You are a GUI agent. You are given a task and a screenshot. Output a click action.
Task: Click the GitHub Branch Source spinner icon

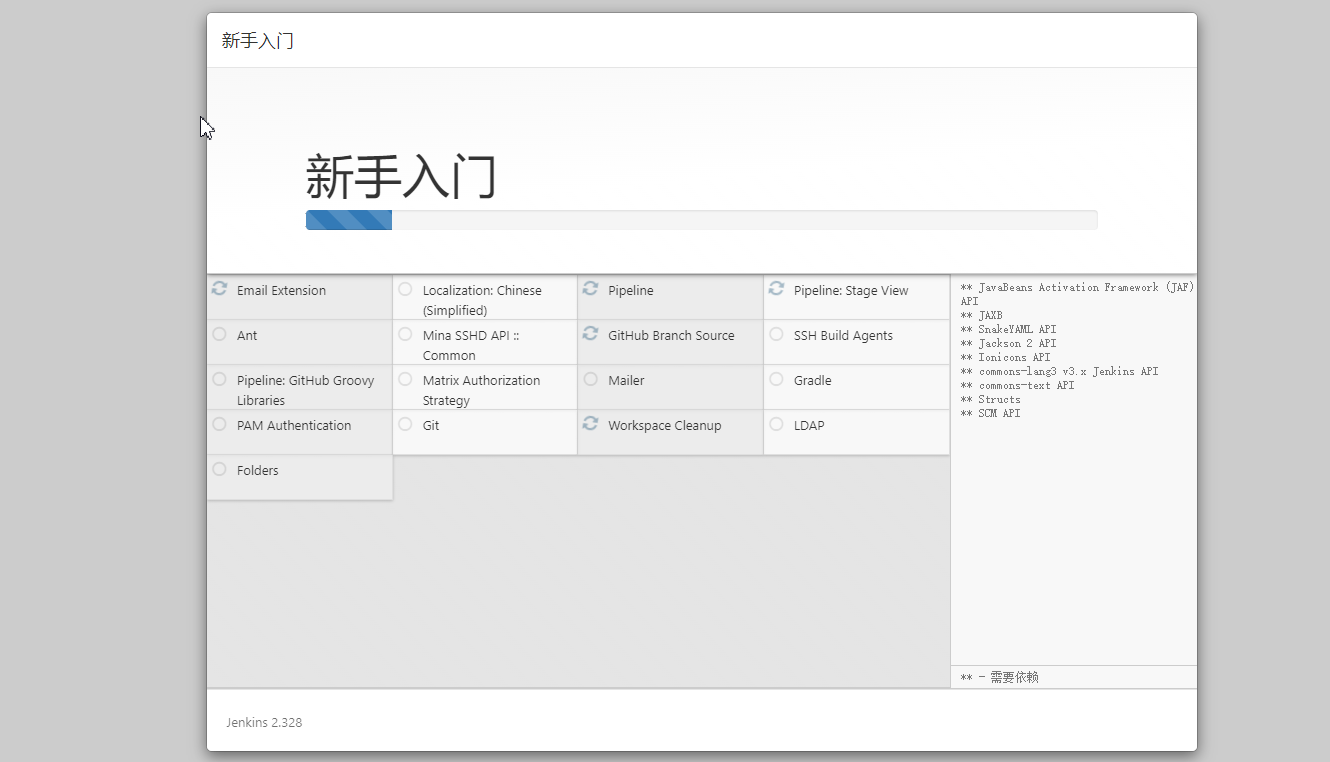tap(591, 334)
